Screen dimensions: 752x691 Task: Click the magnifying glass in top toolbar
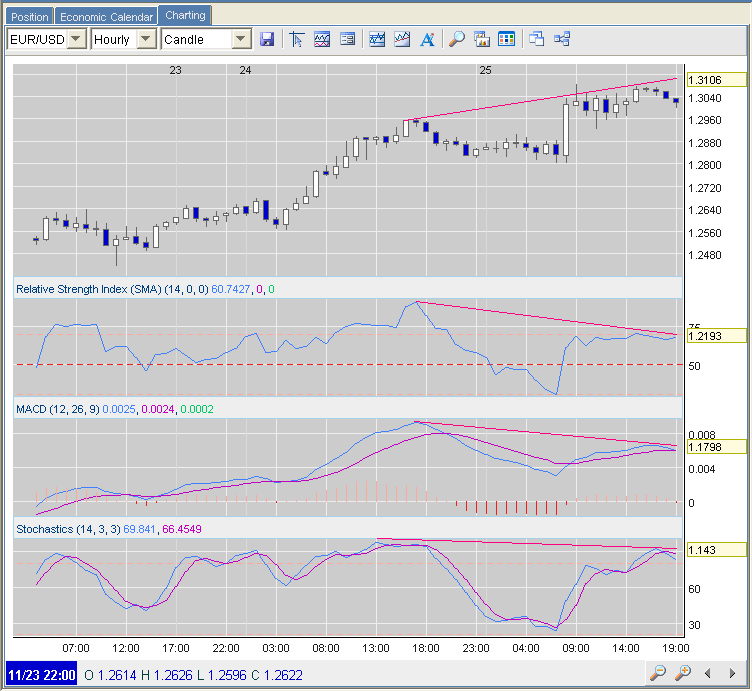click(x=456, y=39)
